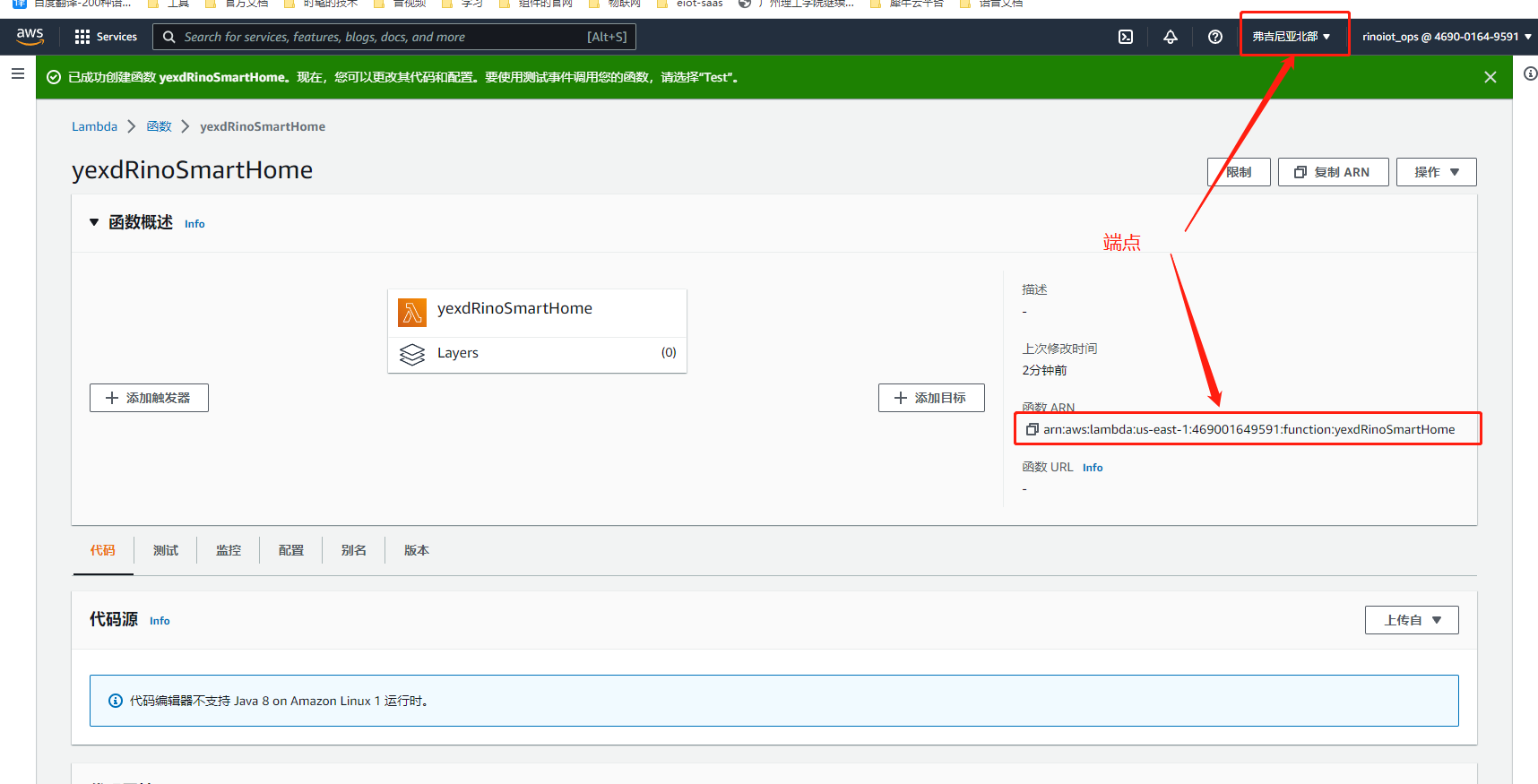Image resolution: width=1538 pixels, height=784 pixels.
Task: Open the rinoiot_ops account menu
Action: point(1447,37)
